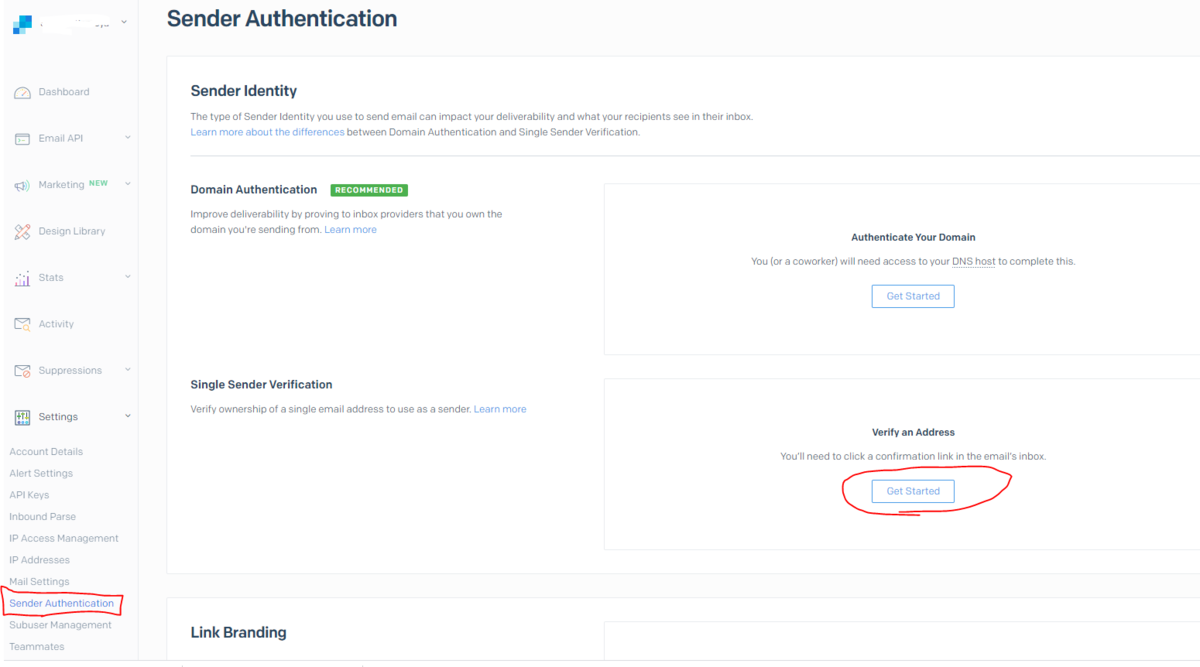Image resolution: width=1200 pixels, height=667 pixels.
Task: Open Subuser Management page
Action: tap(60, 625)
